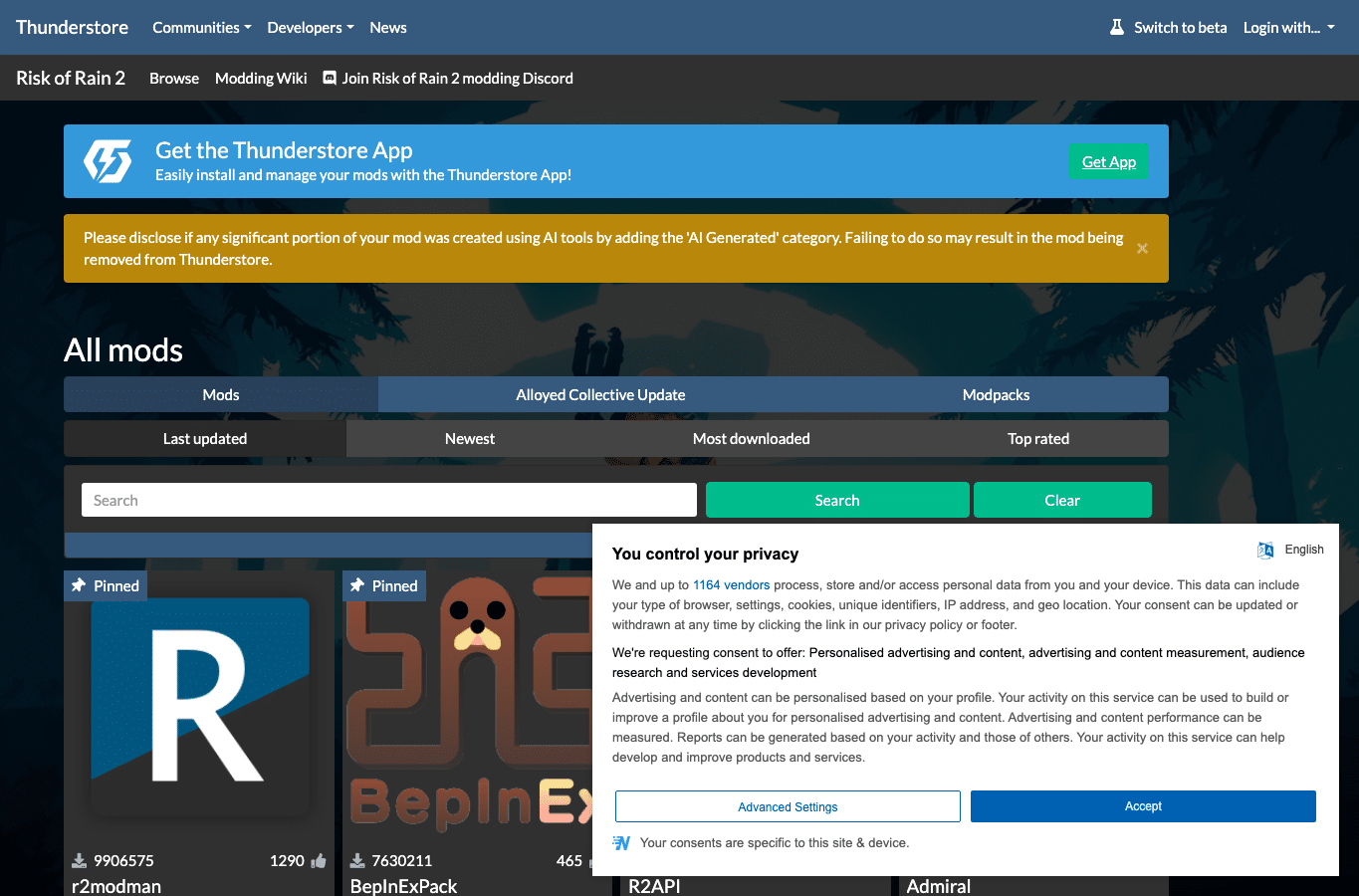Open the Browse link

(174, 78)
